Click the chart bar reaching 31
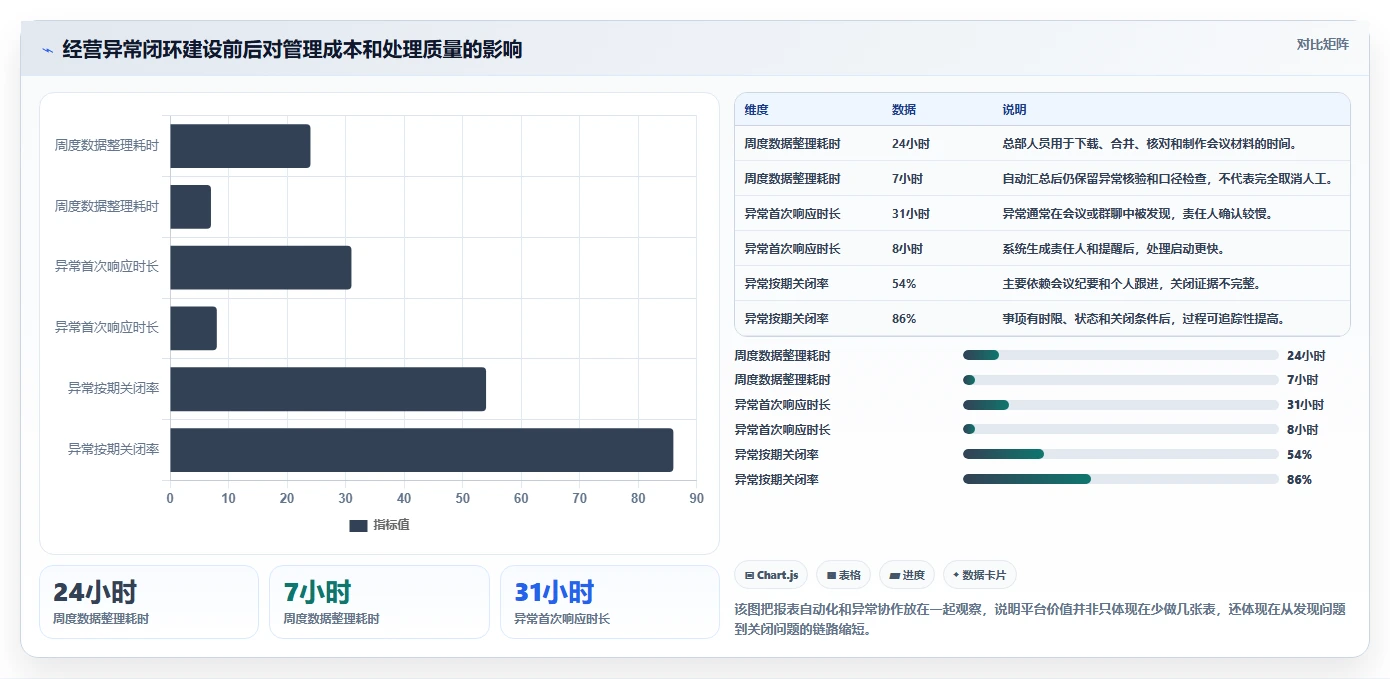 point(260,267)
